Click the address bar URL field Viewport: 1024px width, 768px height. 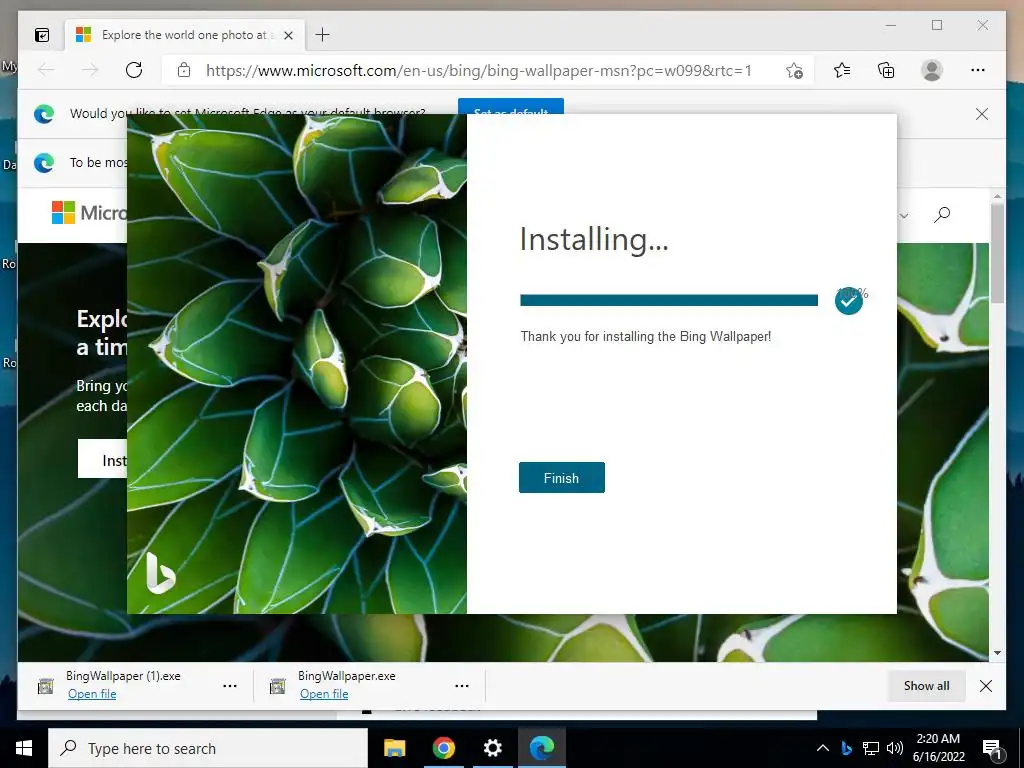[479, 70]
